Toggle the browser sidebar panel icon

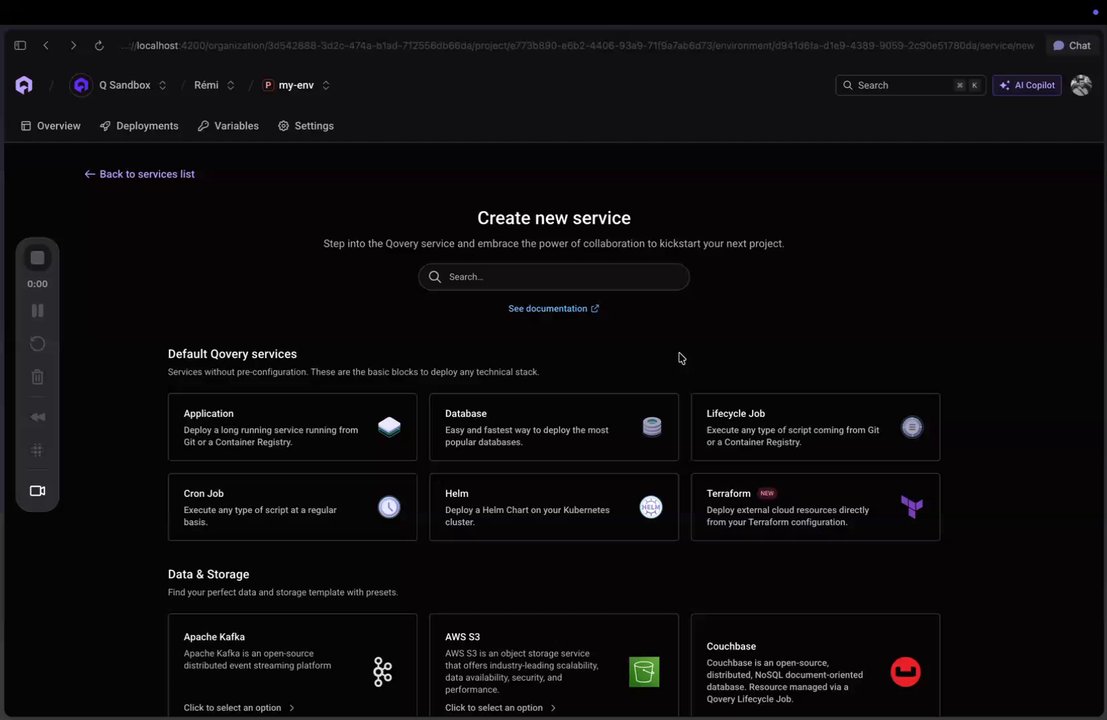pos(20,45)
